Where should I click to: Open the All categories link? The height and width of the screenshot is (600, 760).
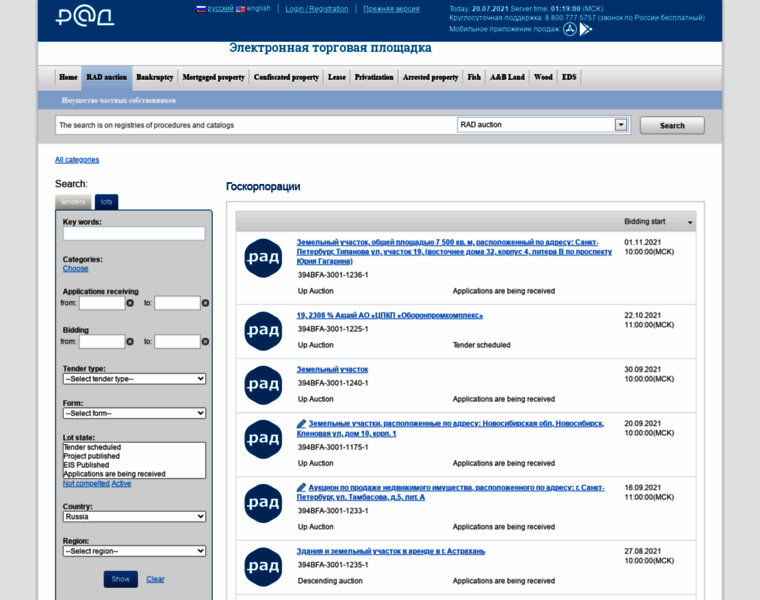[77, 159]
